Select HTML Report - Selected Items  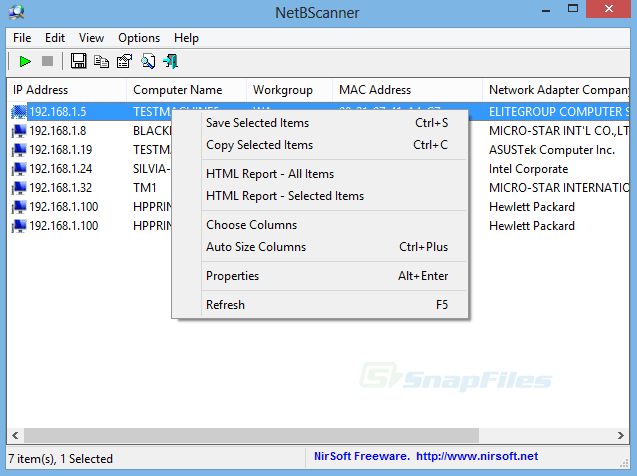click(x=320, y=196)
